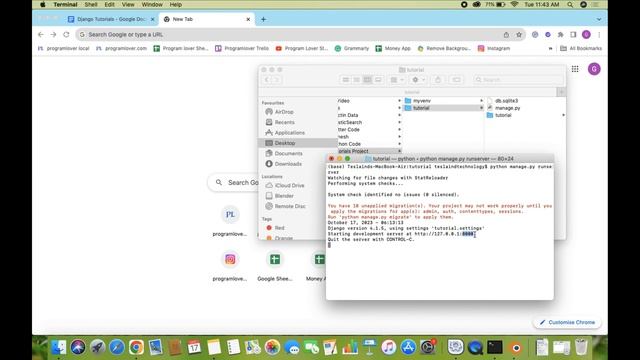Click Customise Chrome button

coord(567,322)
